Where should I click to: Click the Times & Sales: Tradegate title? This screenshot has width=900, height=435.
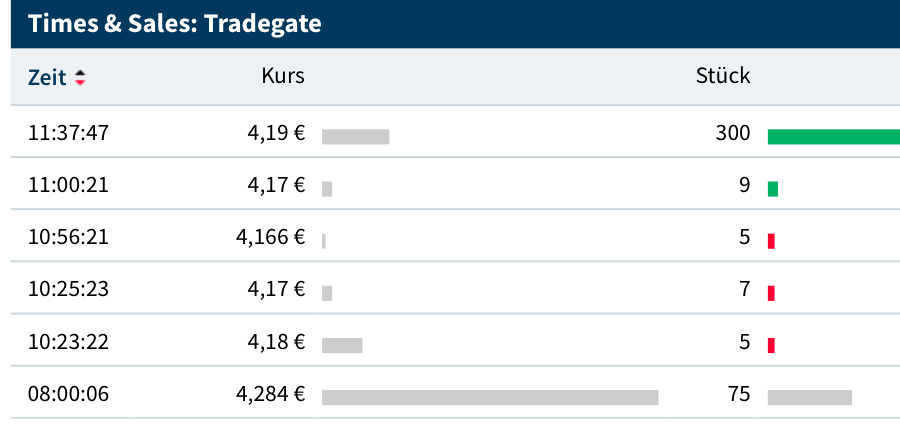175,24
